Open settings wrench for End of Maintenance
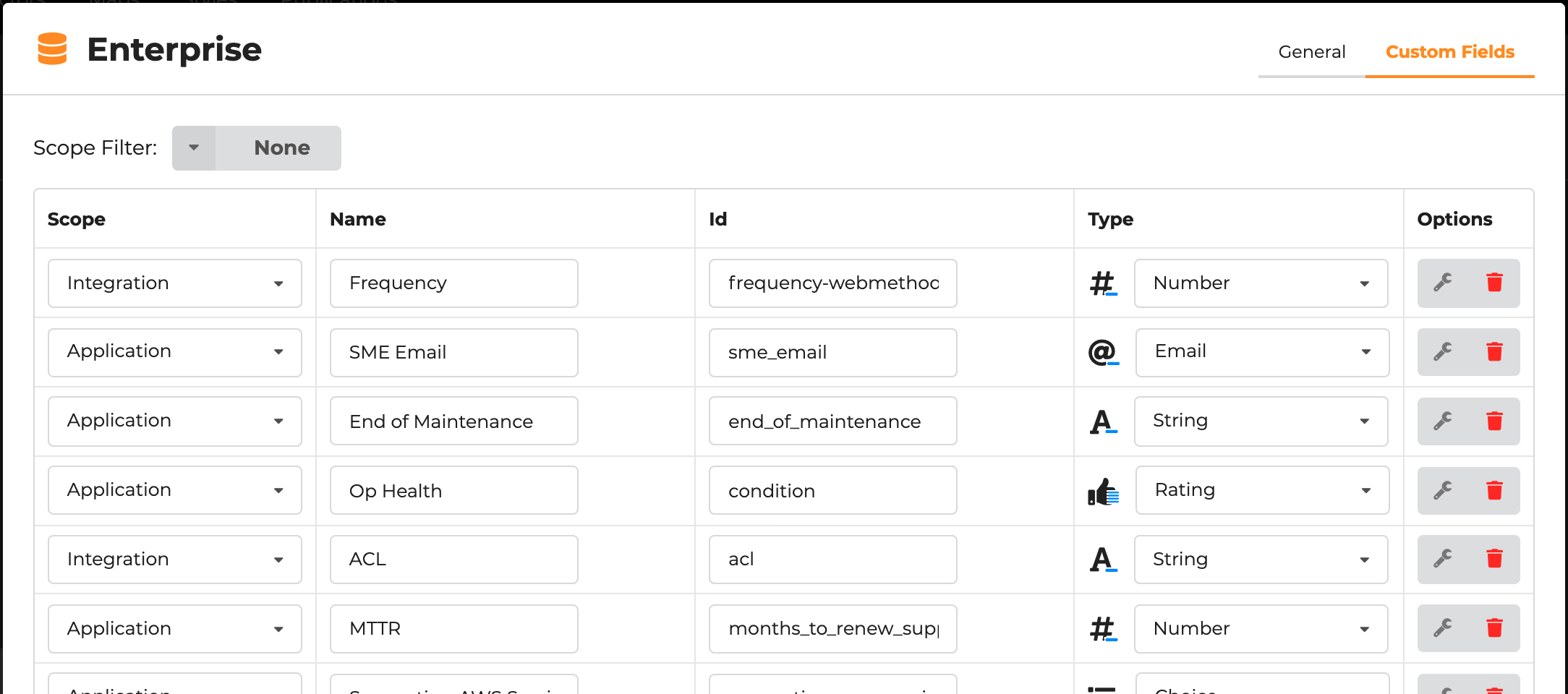This screenshot has width=1568, height=694. [x=1443, y=421]
